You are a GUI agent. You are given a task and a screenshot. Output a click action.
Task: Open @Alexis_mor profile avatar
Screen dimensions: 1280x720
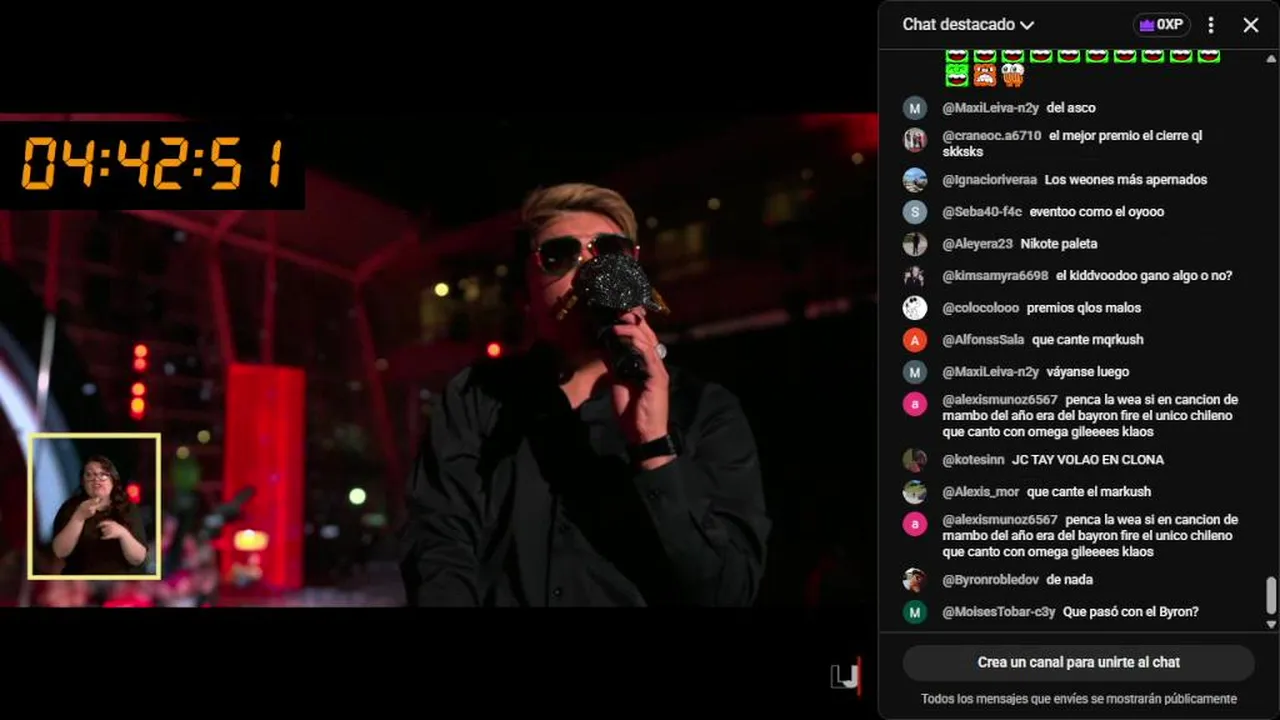coord(915,492)
